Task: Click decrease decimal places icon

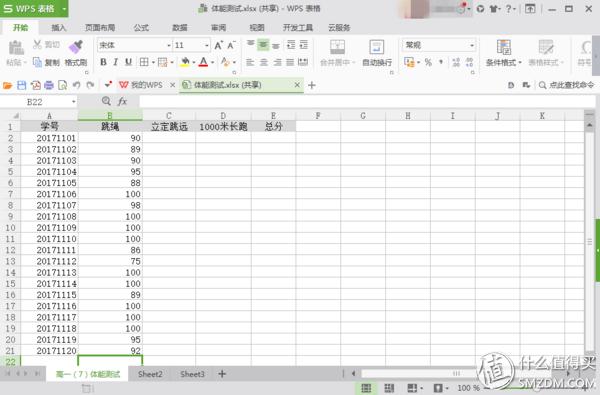Action: [470, 62]
